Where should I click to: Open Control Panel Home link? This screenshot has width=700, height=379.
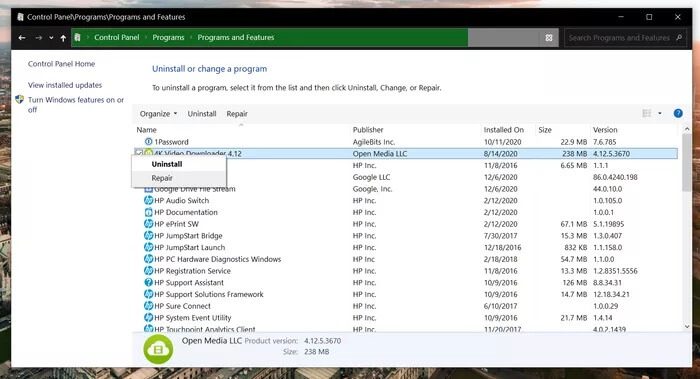tap(61, 64)
